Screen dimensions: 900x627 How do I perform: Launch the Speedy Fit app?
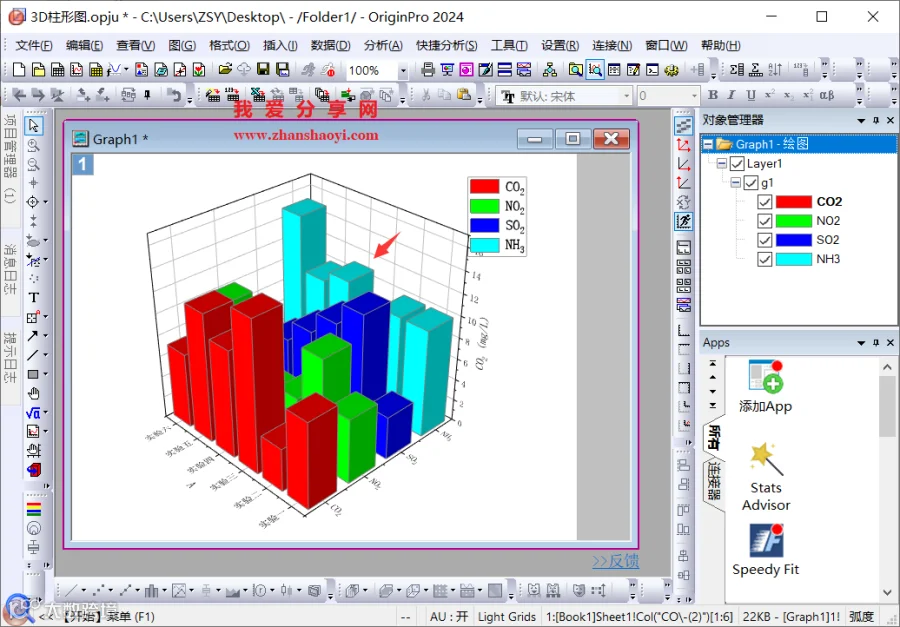(x=766, y=550)
